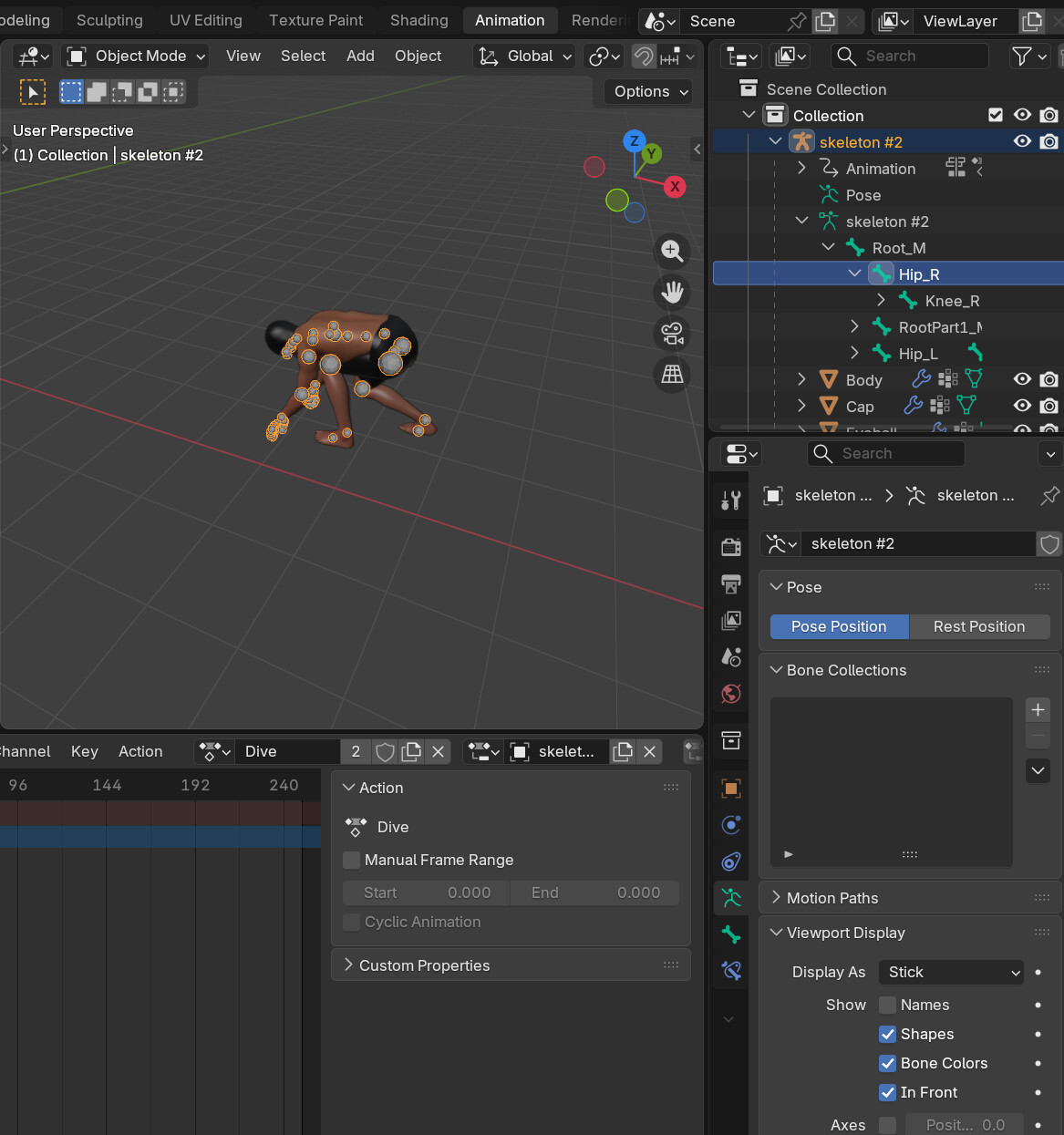The width and height of the screenshot is (1064, 1135).
Task: Open the Scene properties tab
Action: pos(731,657)
